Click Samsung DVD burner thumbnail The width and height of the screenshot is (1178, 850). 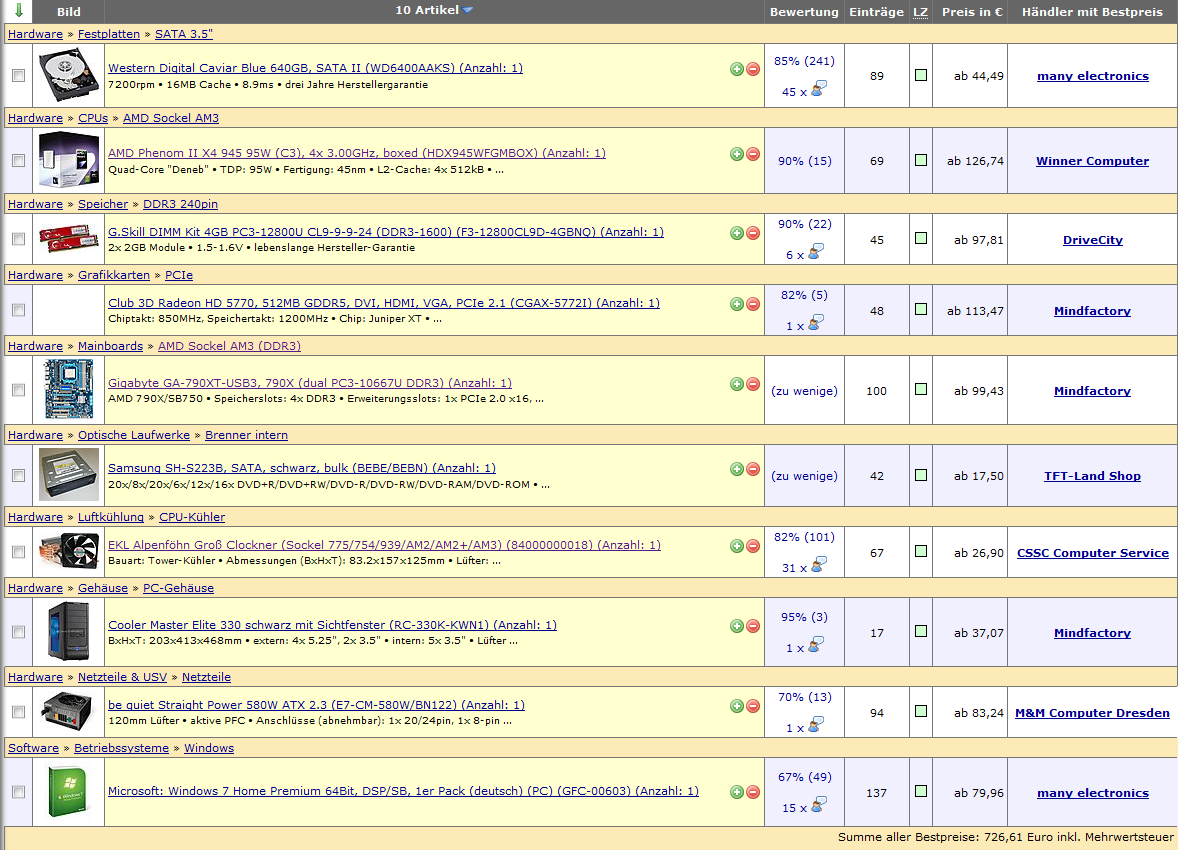pos(68,474)
